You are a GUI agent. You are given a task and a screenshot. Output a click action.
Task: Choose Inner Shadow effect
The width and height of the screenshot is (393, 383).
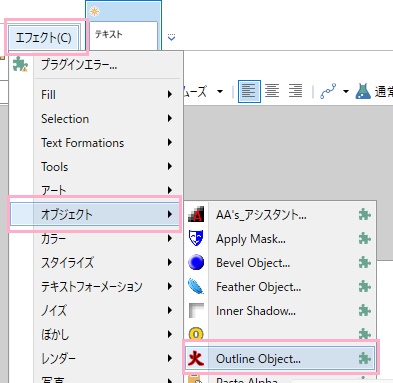click(280, 311)
